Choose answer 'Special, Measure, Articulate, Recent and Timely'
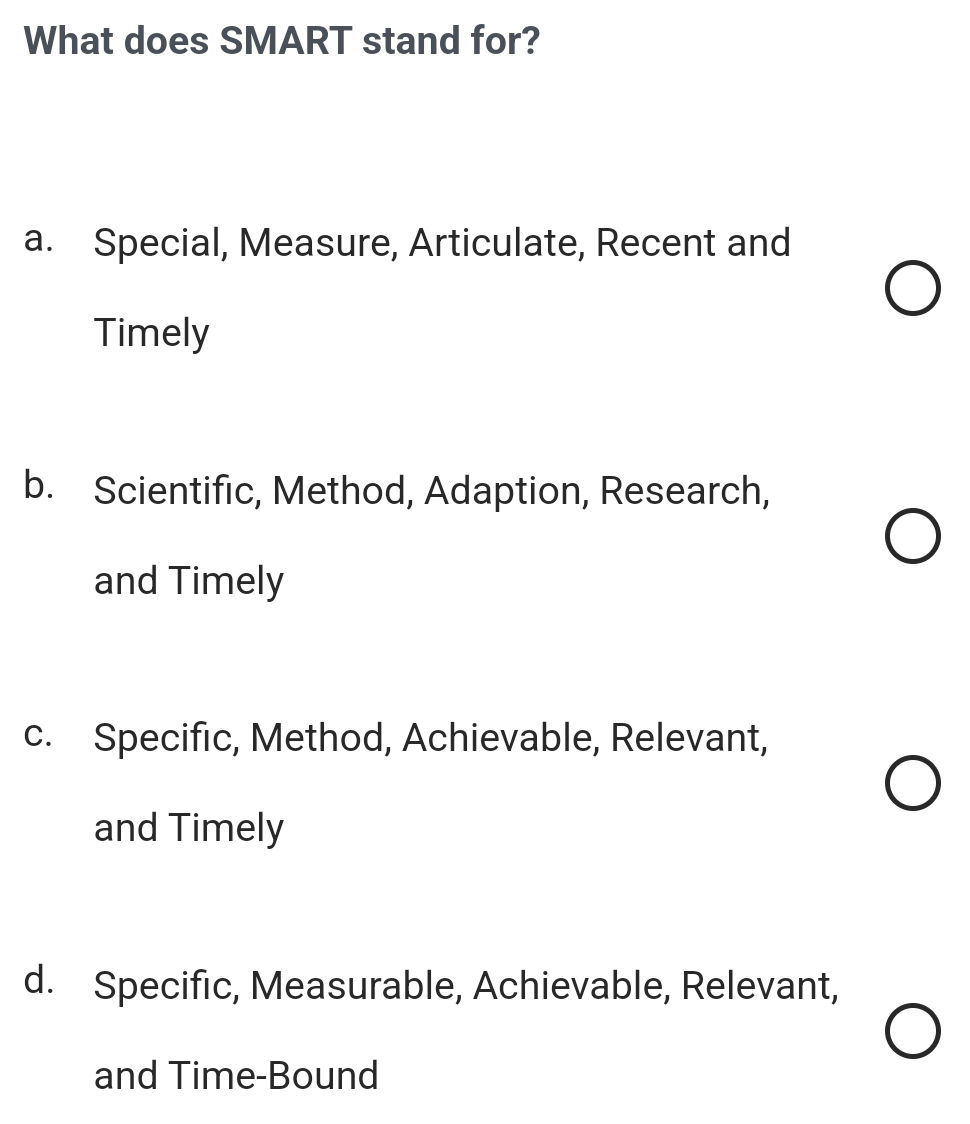The height and width of the screenshot is (1124, 970). [441, 242]
